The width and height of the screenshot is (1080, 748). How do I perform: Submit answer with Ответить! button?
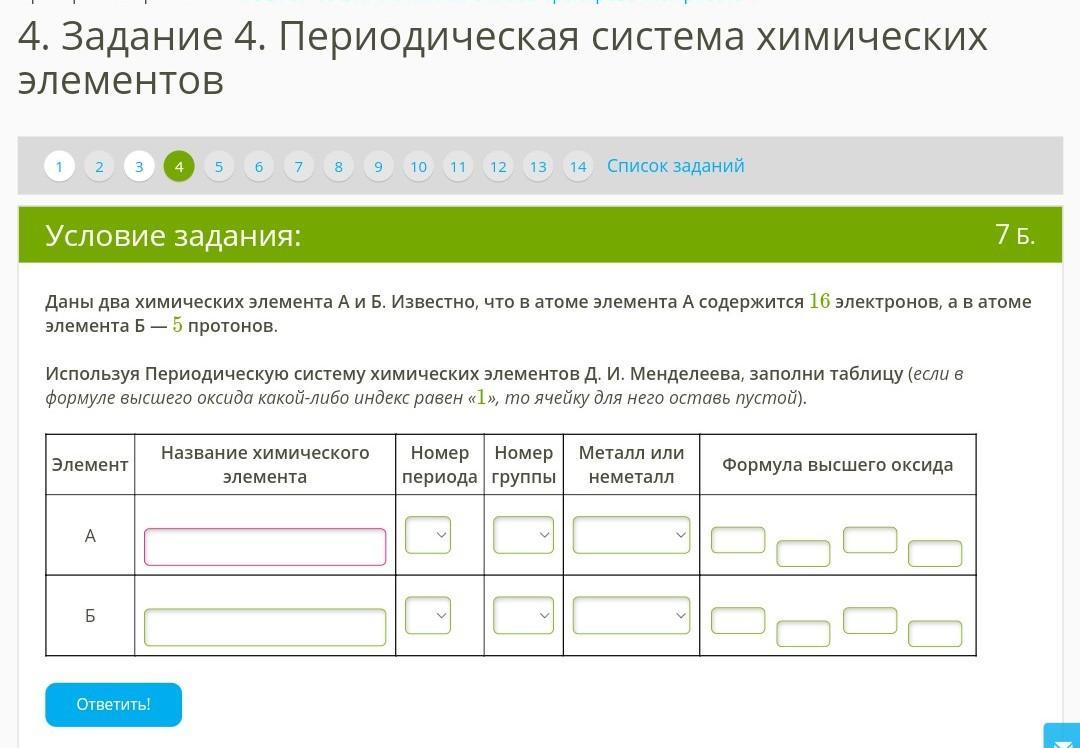click(x=114, y=705)
